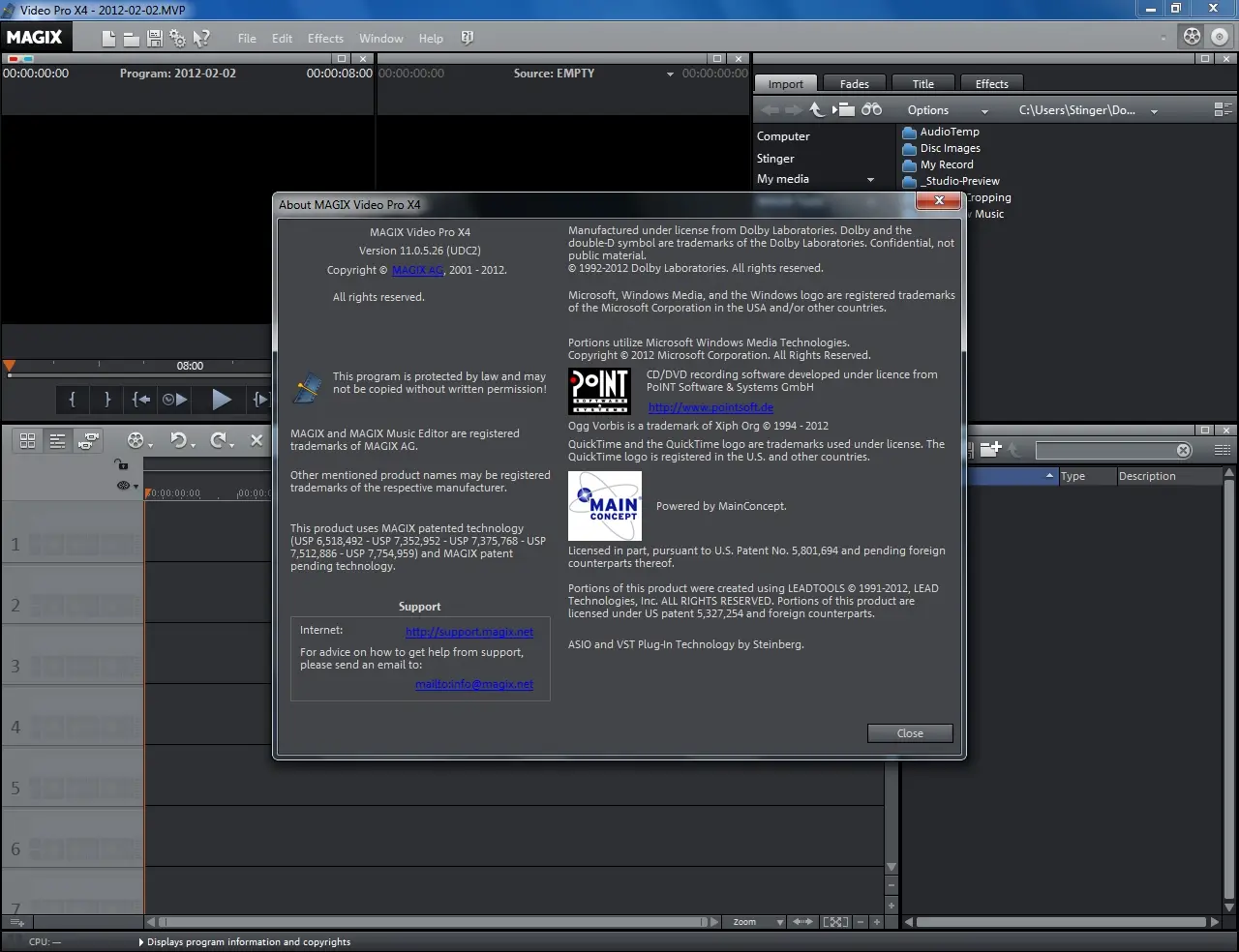1239x952 pixels.
Task: Open the Help menu
Action: 431,39
